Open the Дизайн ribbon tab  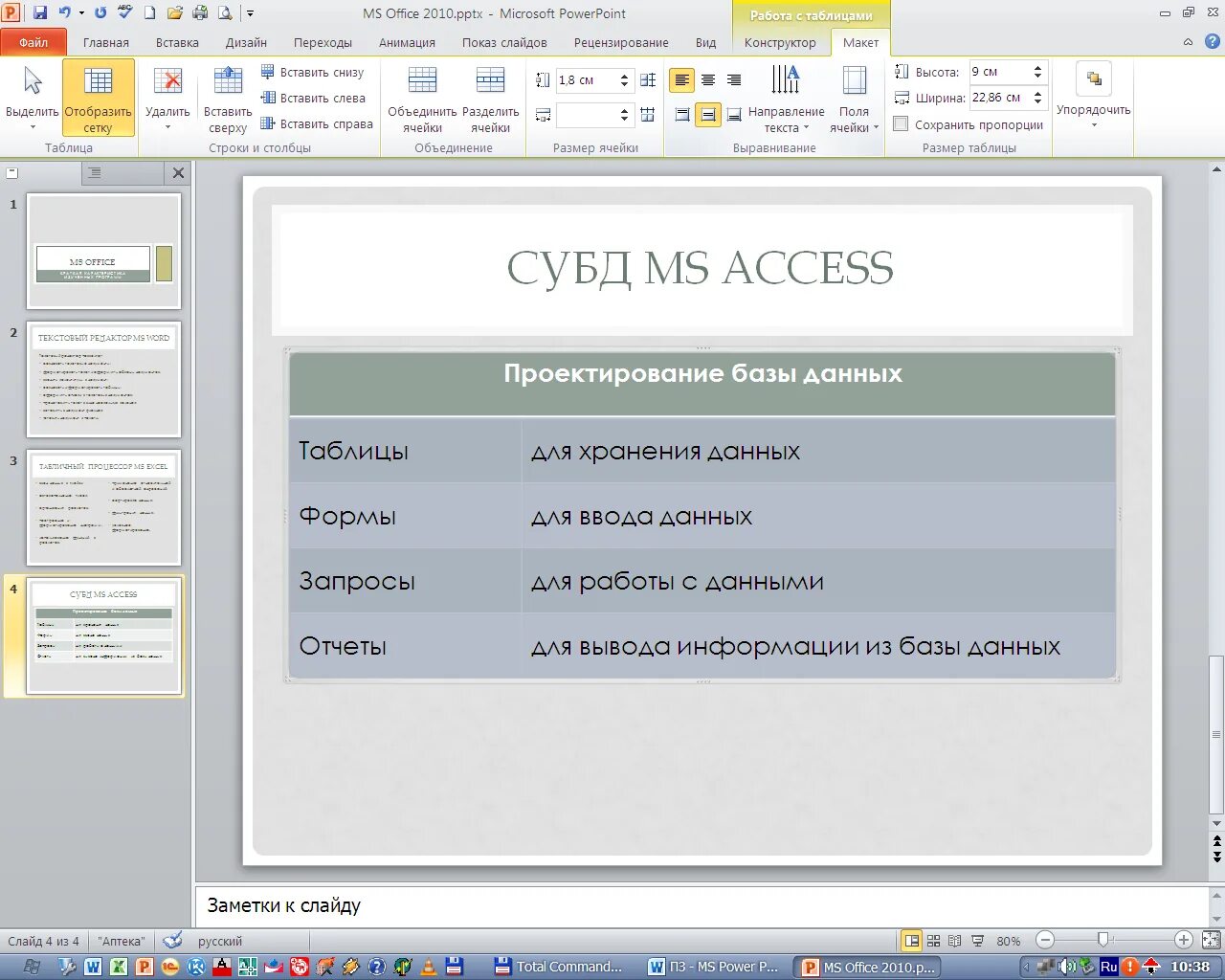[x=246, y=42]
